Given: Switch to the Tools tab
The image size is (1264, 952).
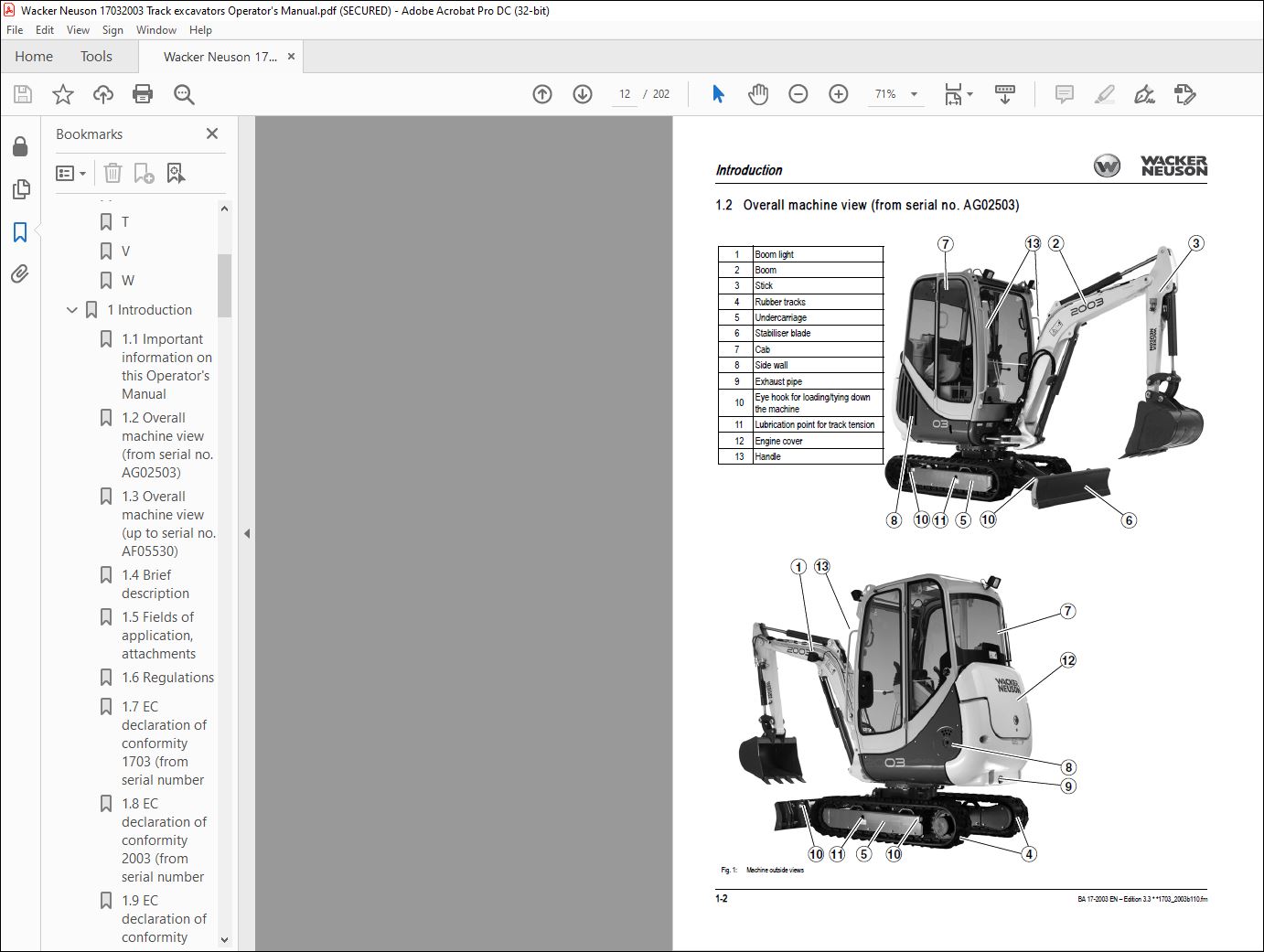Looking at the screenshot, I should (96, 57).
